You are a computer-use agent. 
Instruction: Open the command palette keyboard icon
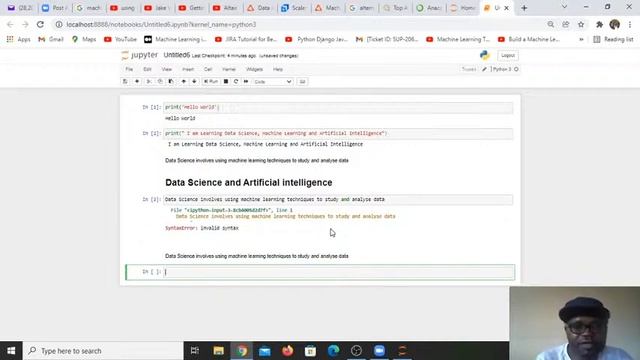pos(302,82)
